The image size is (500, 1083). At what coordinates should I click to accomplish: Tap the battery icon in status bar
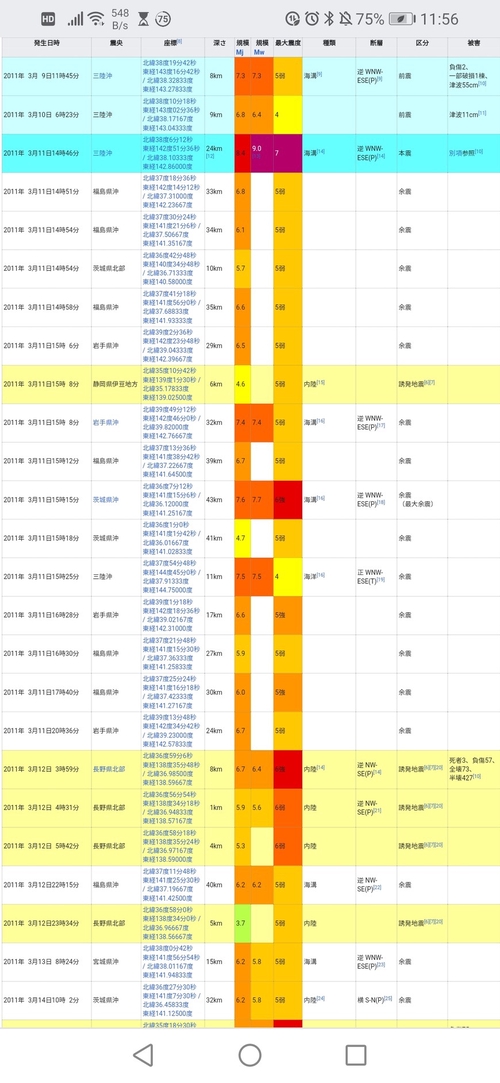click(402, 19)
